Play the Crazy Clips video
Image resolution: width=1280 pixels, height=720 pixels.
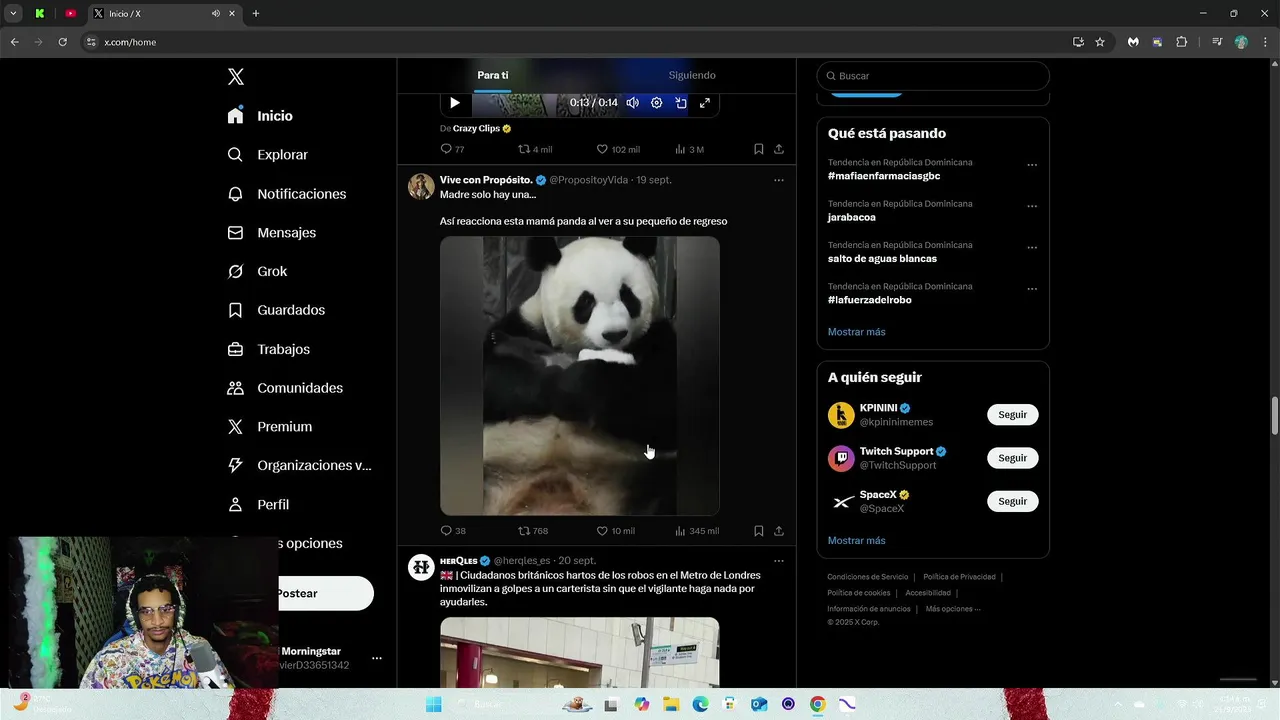tap(455, 102)
